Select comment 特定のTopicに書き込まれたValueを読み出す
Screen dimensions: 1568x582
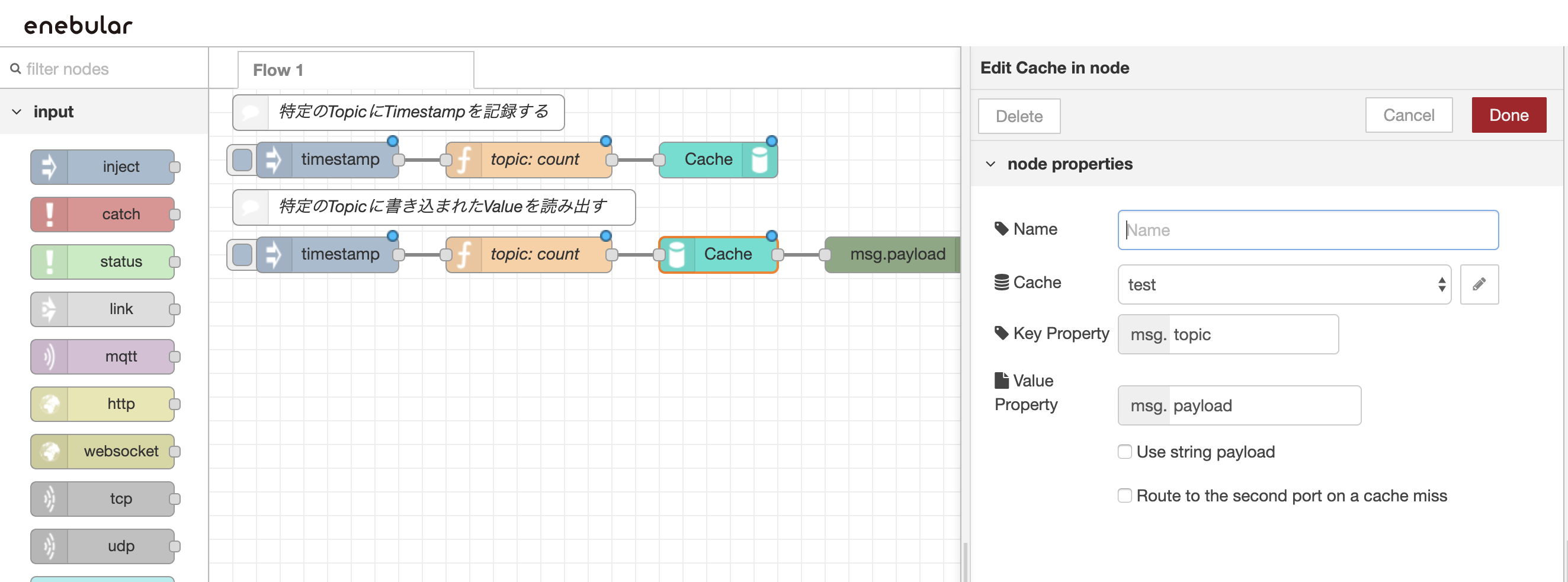434,207
